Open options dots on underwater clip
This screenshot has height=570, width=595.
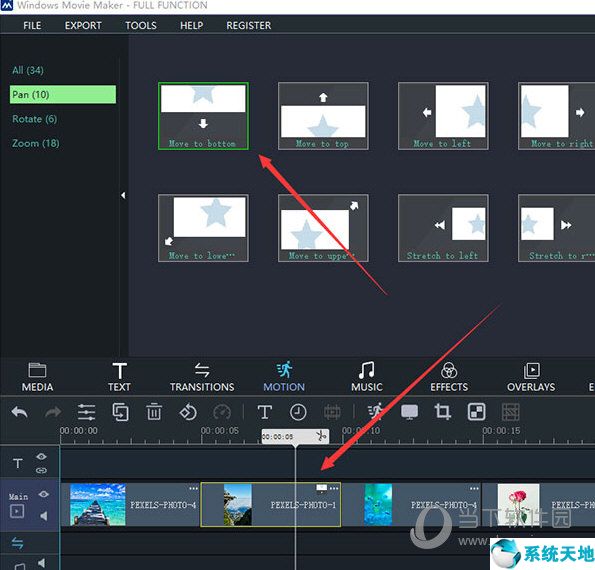(x=474, y=489)
